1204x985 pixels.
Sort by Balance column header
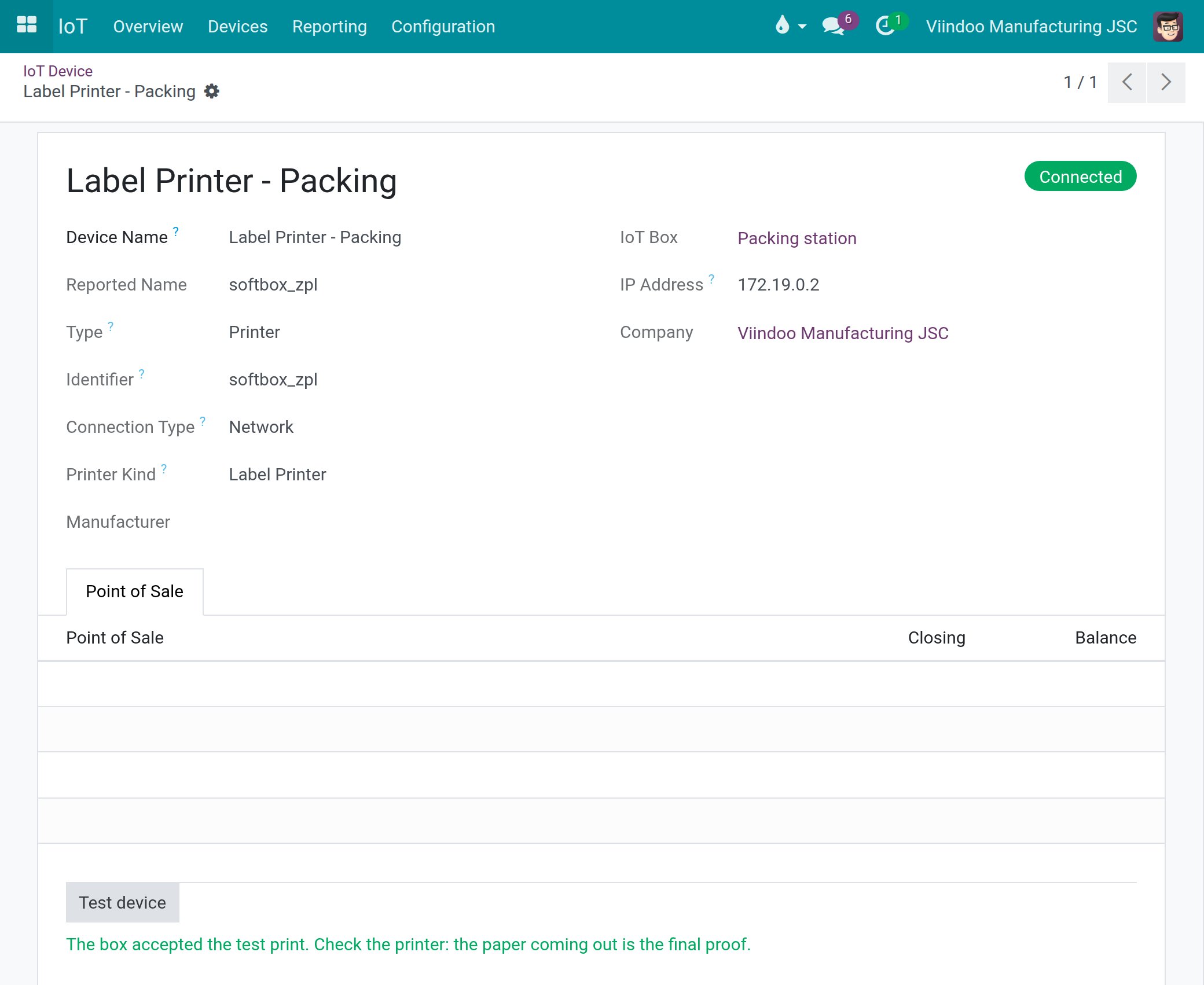1106,637
